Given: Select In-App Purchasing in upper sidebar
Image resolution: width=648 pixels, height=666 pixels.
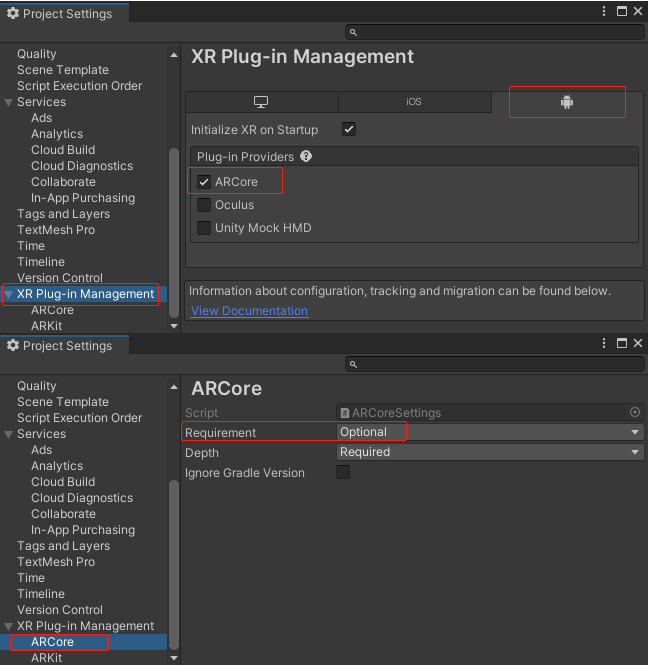Looking at the screenshot, I should click(x=83, y=198).
